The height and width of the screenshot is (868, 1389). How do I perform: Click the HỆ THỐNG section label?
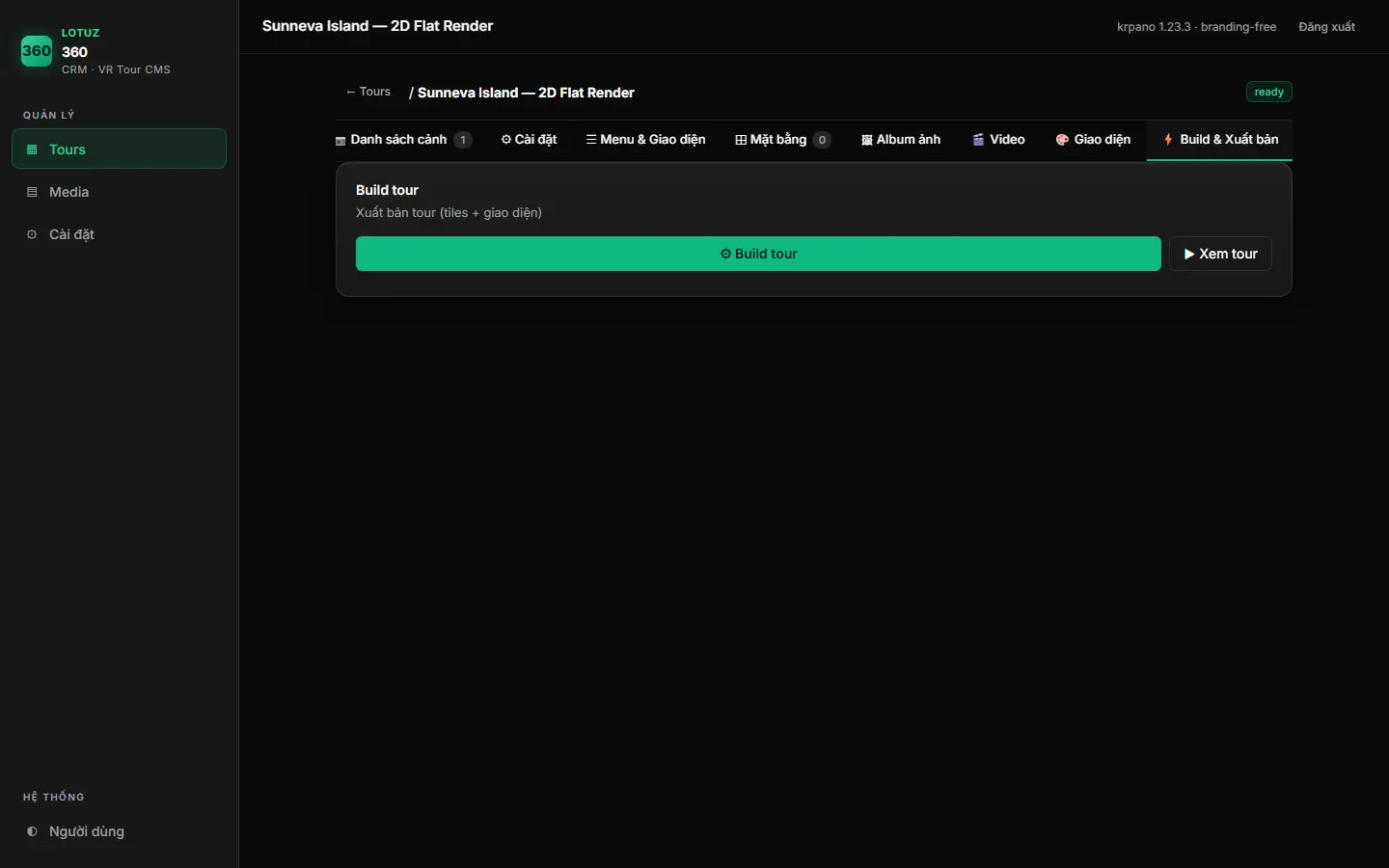point(54,797)
